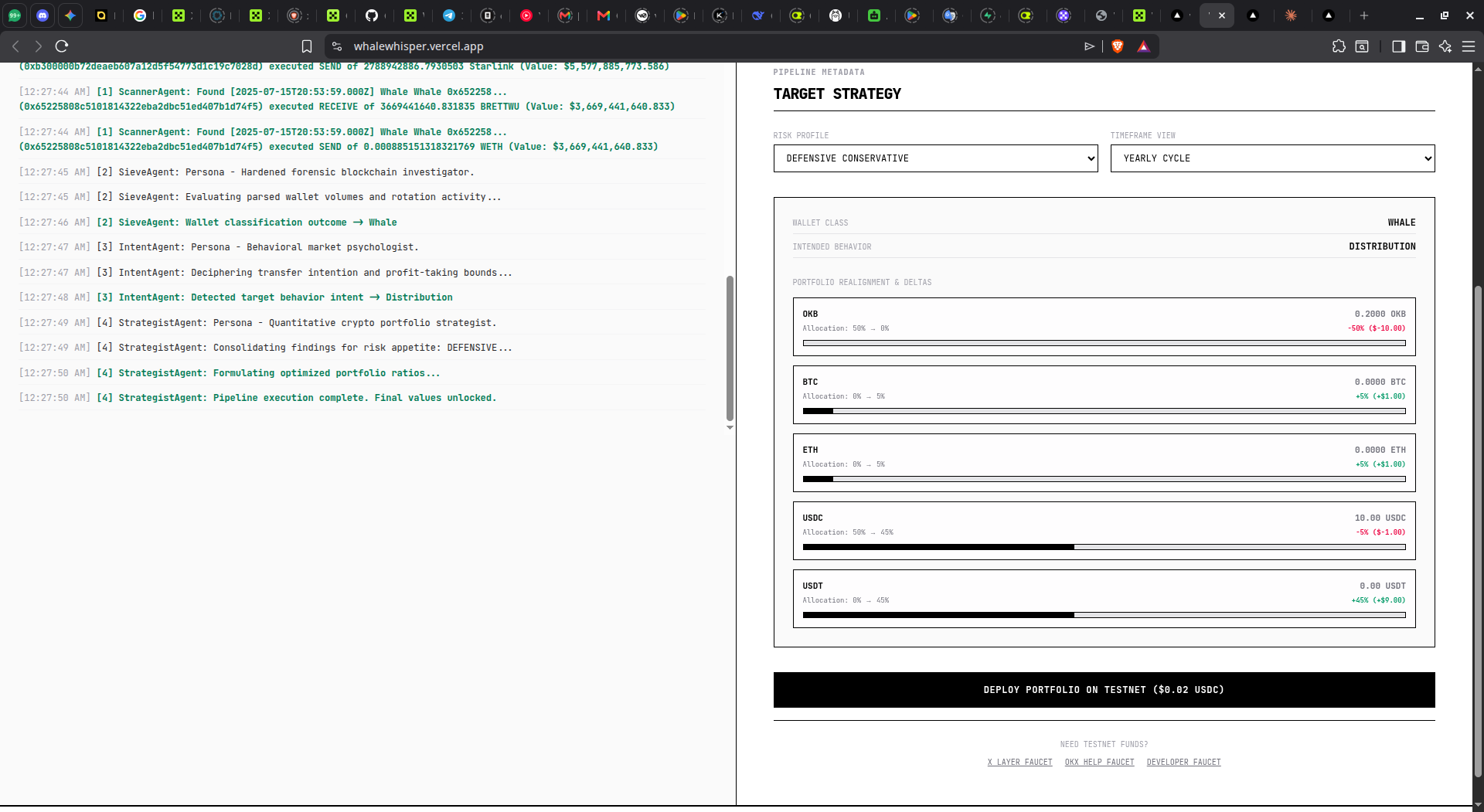Open the OKX Help Faucet link
The height and width of the screenshot is (812, 1484).
point(1099,763)
